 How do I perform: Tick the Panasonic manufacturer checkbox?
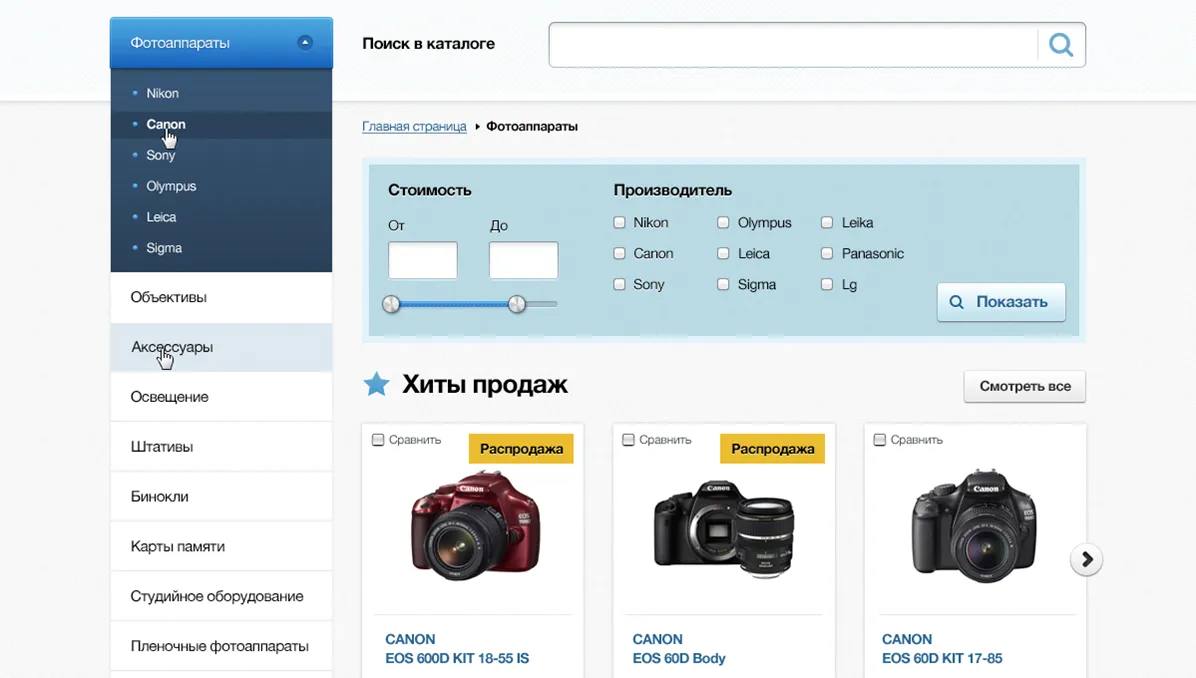pos(827,254)
